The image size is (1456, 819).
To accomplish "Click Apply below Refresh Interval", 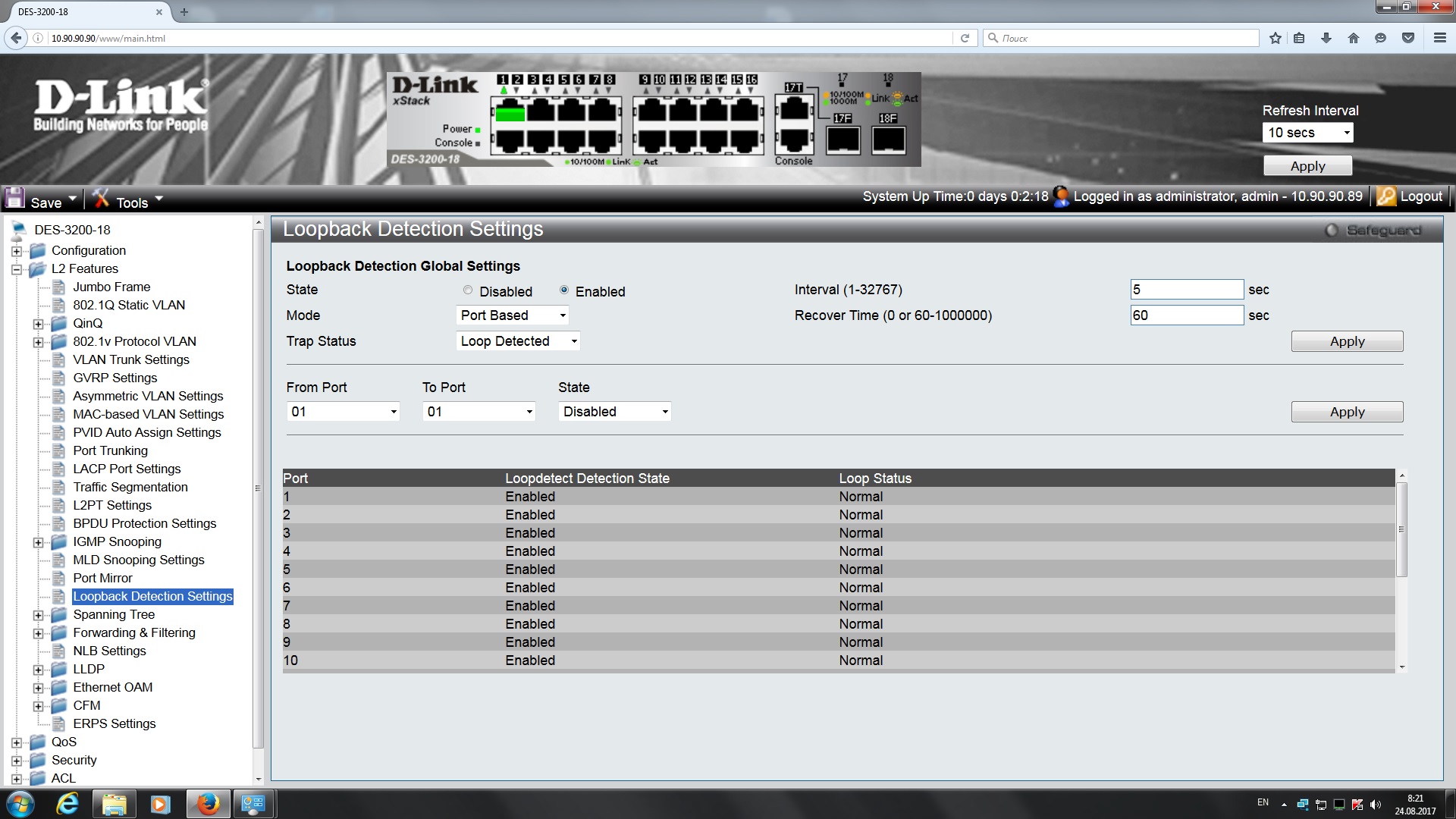I will [x=1307, y=166].
